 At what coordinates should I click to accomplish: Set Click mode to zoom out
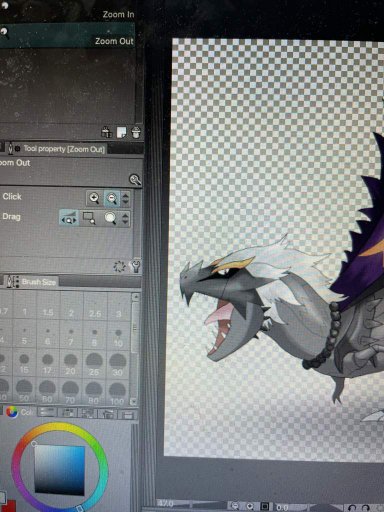112,198
